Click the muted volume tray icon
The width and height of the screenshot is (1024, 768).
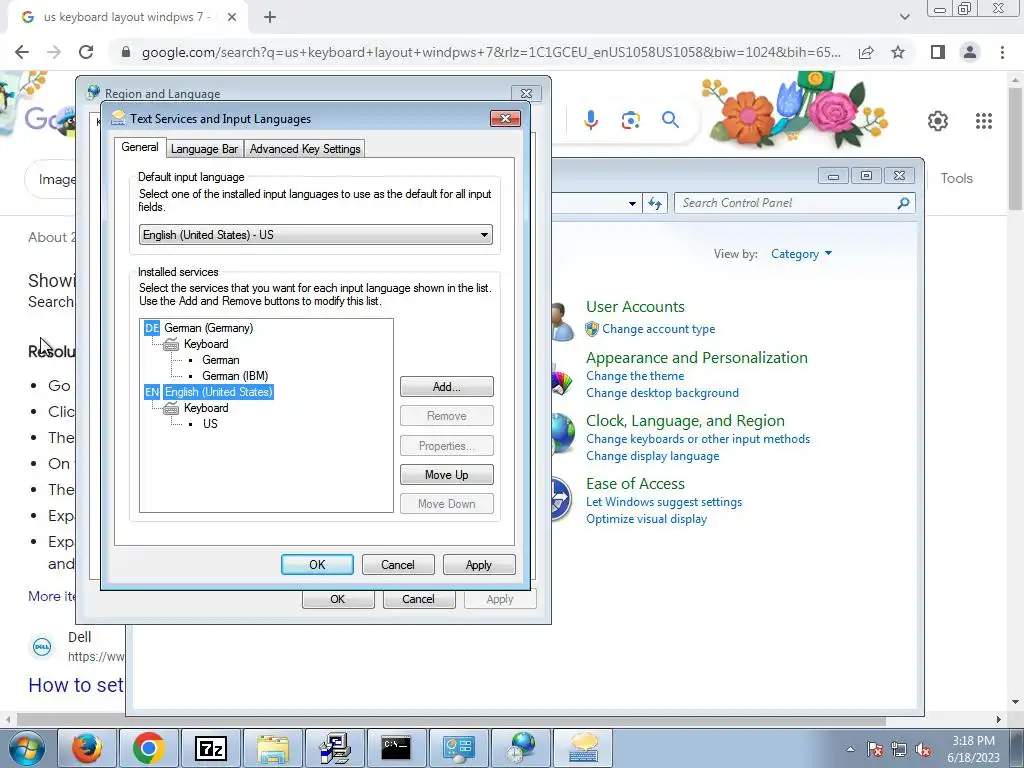(x=923, y=749)
